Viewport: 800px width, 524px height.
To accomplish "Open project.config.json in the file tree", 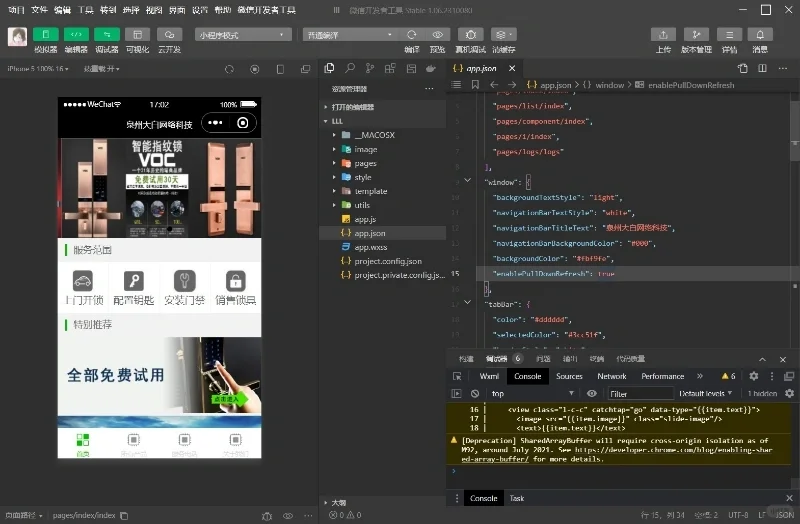I will coord(382,261).
